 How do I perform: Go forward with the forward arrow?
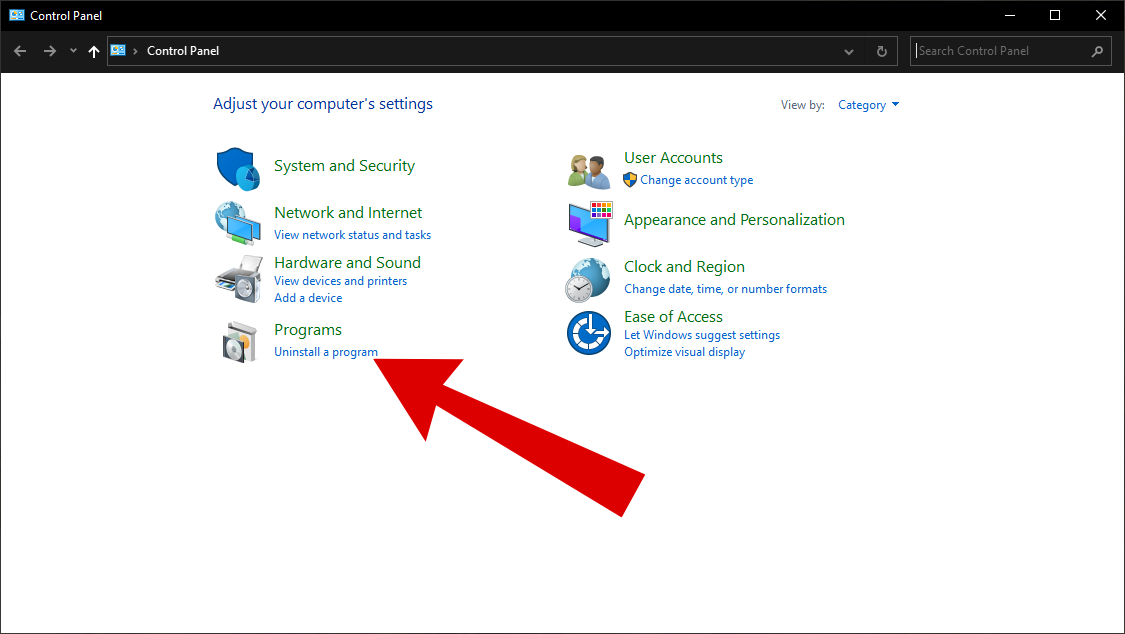click(x=50, y=51)
